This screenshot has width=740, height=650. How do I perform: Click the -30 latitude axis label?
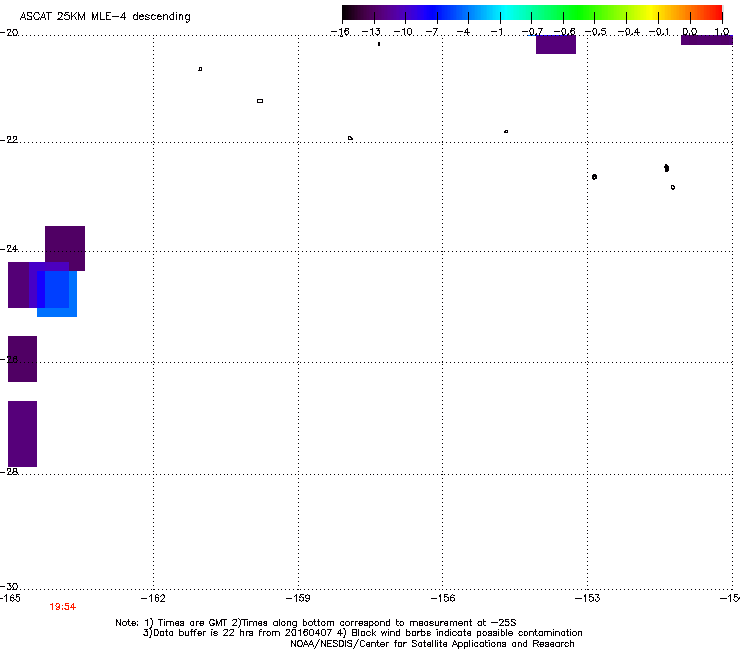click(x=9, y=587)
